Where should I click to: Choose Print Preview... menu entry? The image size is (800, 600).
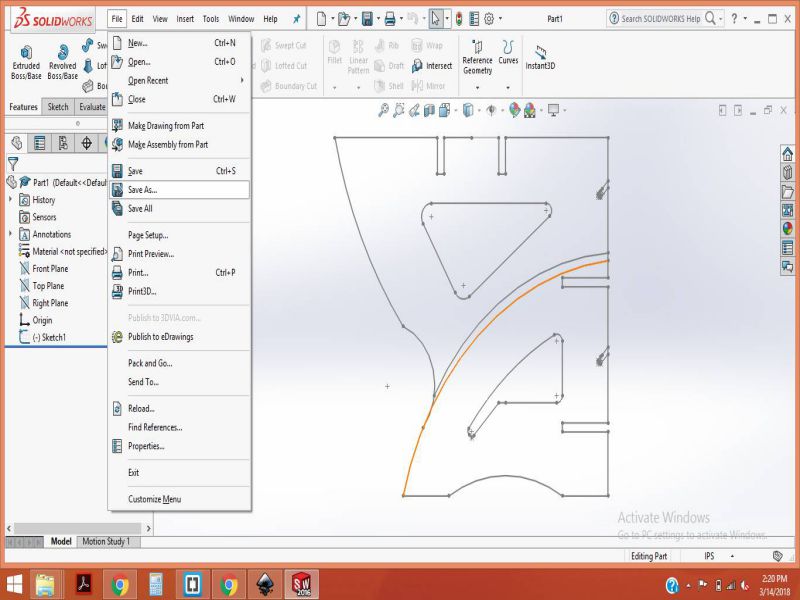pos(179,254)
